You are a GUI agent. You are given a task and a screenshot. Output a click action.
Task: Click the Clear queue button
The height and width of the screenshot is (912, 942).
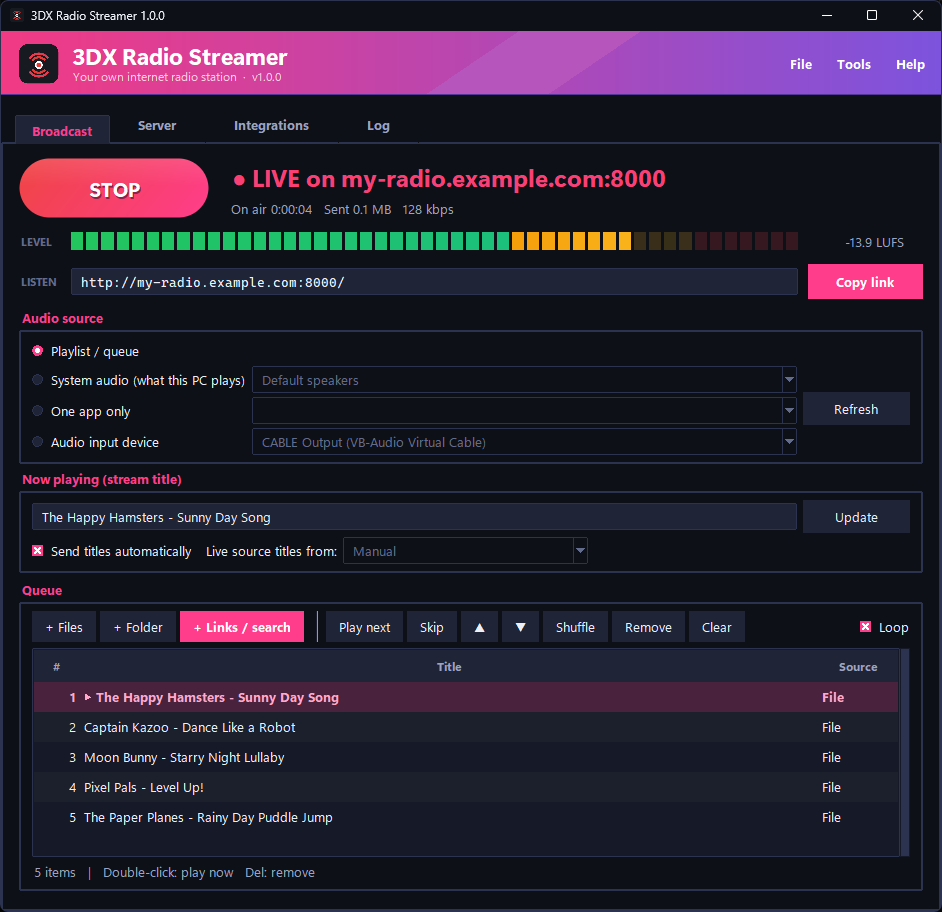[x=717, y=627]
